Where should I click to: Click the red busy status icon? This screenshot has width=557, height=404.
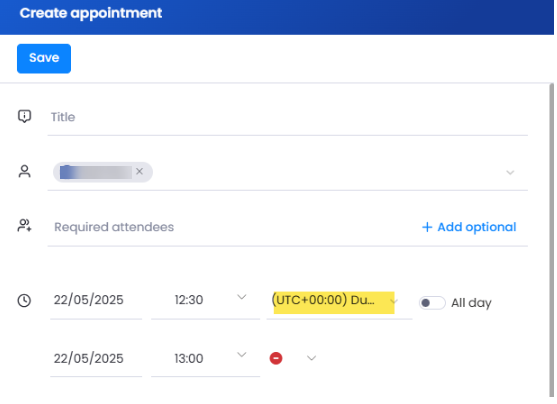pyautogui.click(x=276, y=358)
